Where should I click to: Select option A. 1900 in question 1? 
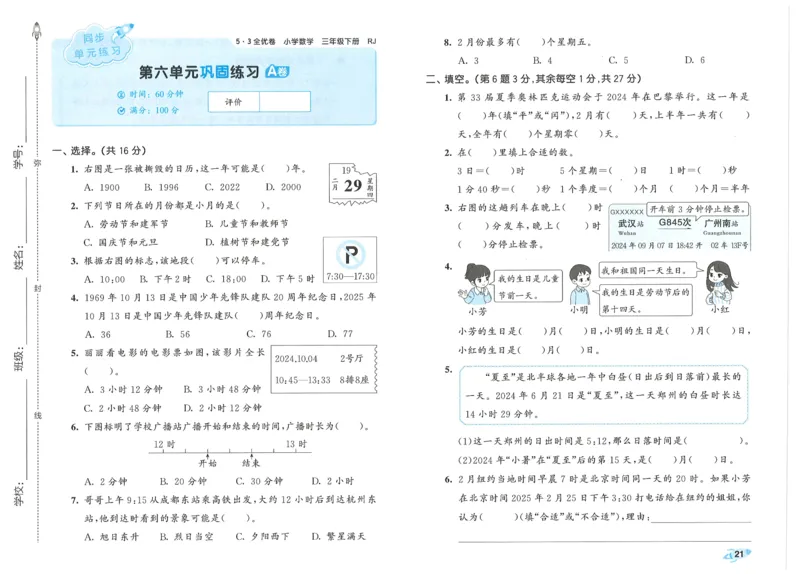click(x=102, y=187)
